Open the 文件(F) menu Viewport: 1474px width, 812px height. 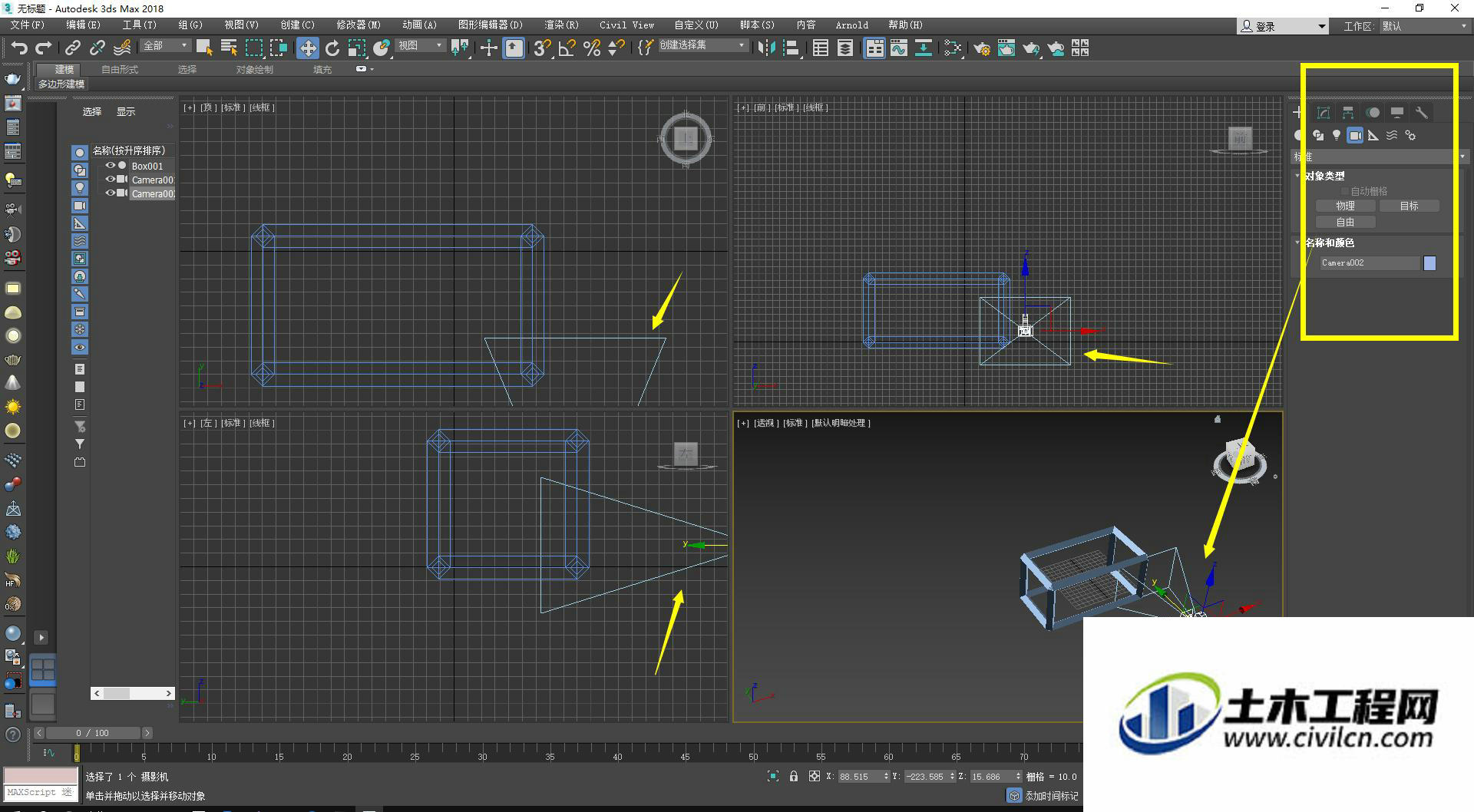(28, 25)
